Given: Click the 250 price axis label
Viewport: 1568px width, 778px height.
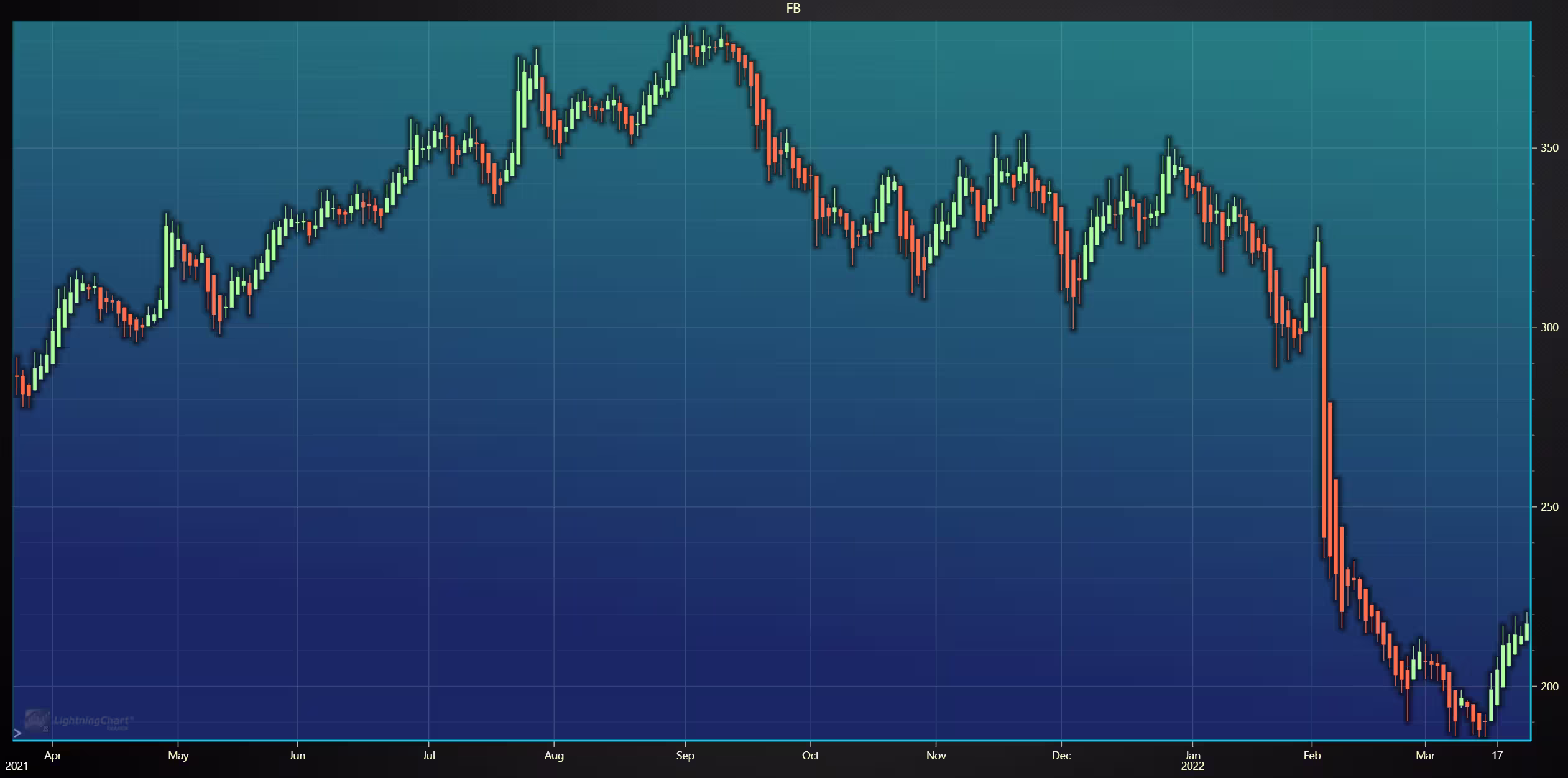Looking at the screenshot, I should [x=1549, y=507].
